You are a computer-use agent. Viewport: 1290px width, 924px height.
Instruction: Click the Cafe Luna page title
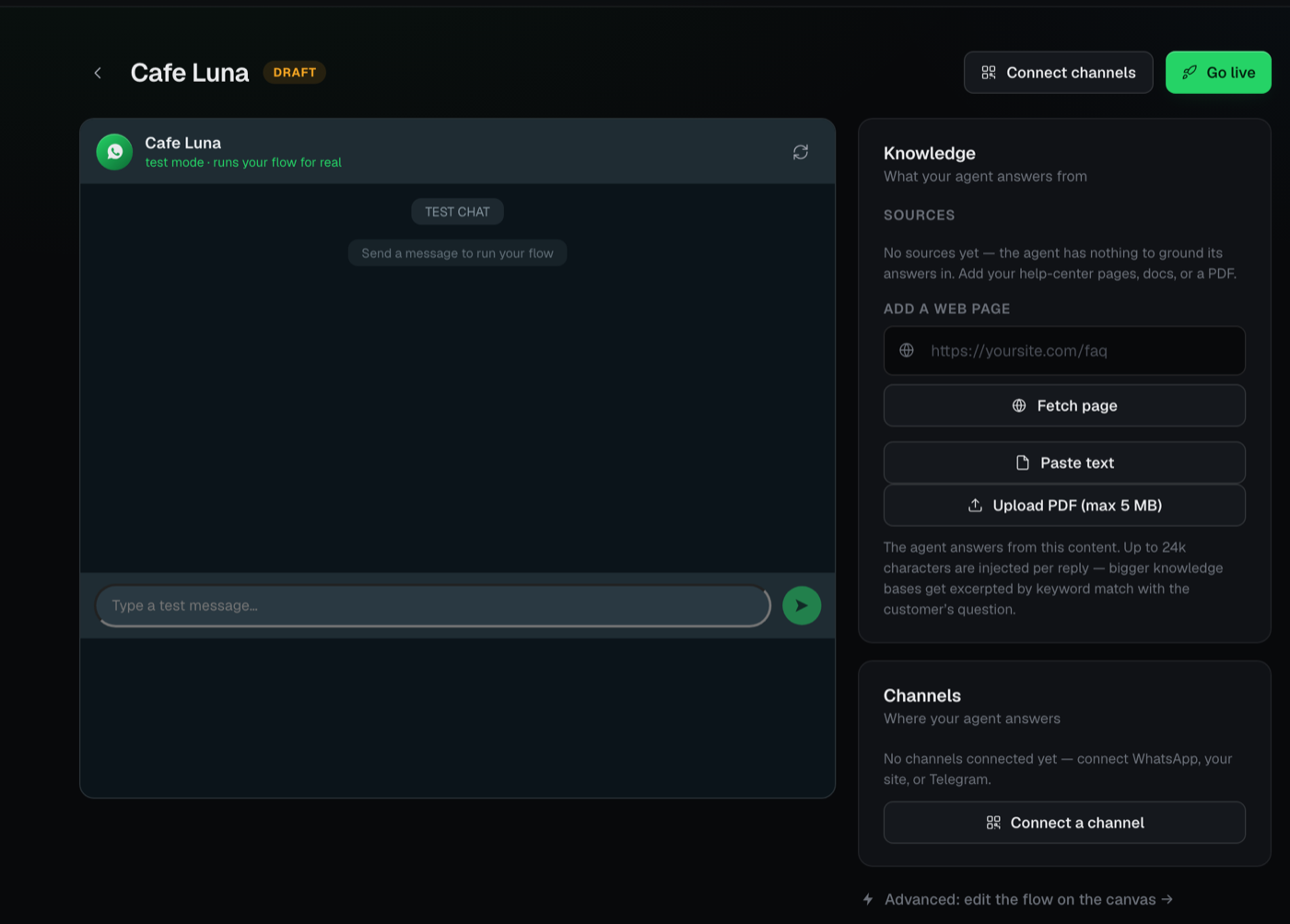click(190, 73)
